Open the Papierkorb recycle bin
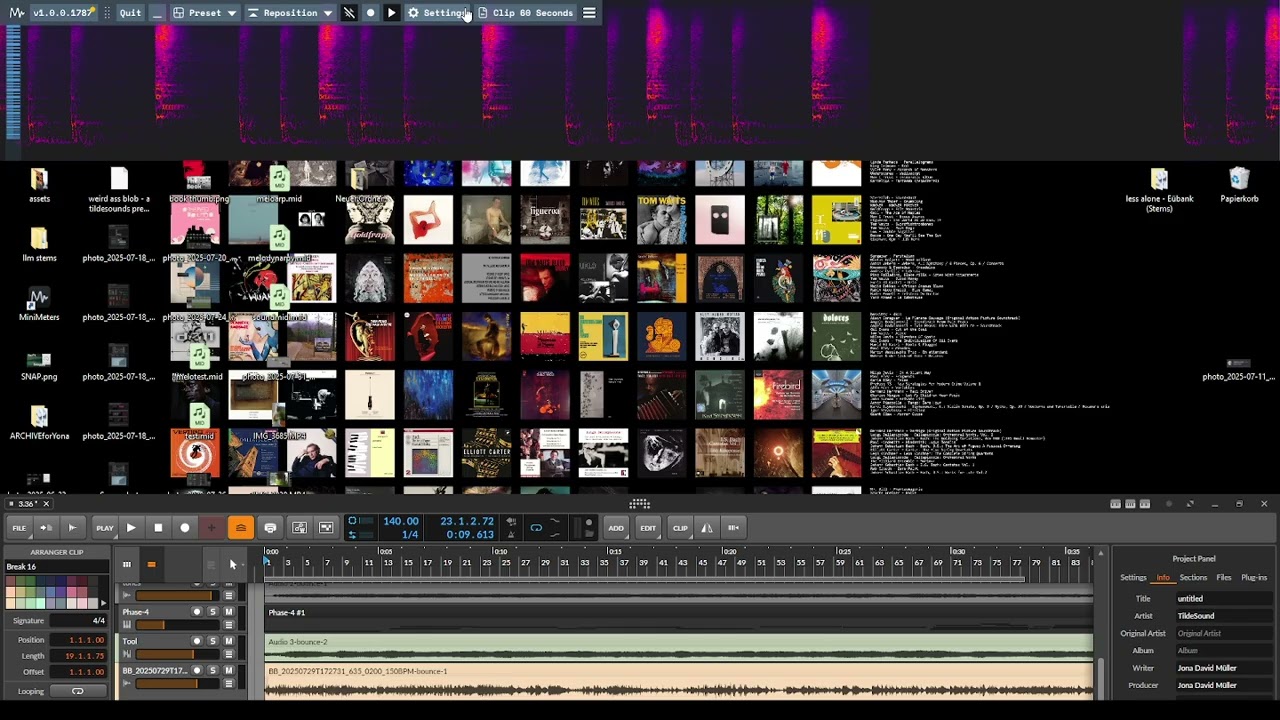Viewport: 1280px width, 720px height. pyautogui.click(x=1239, y=186)
